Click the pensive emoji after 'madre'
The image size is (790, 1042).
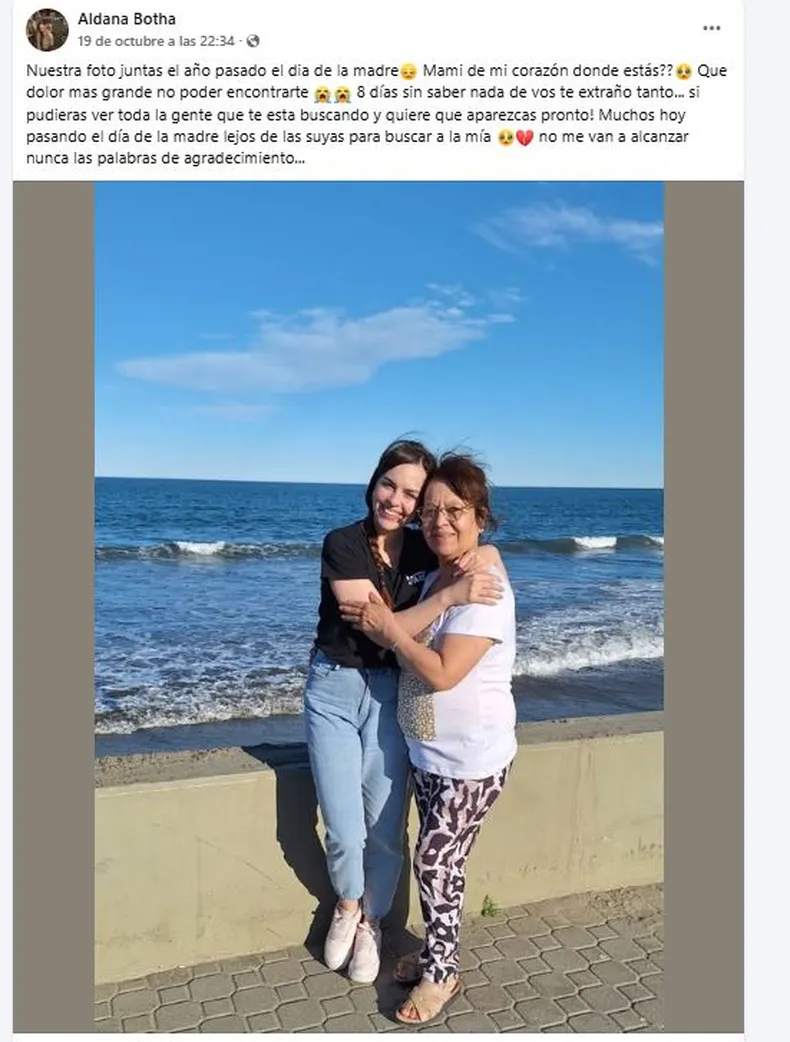[409, 71]
